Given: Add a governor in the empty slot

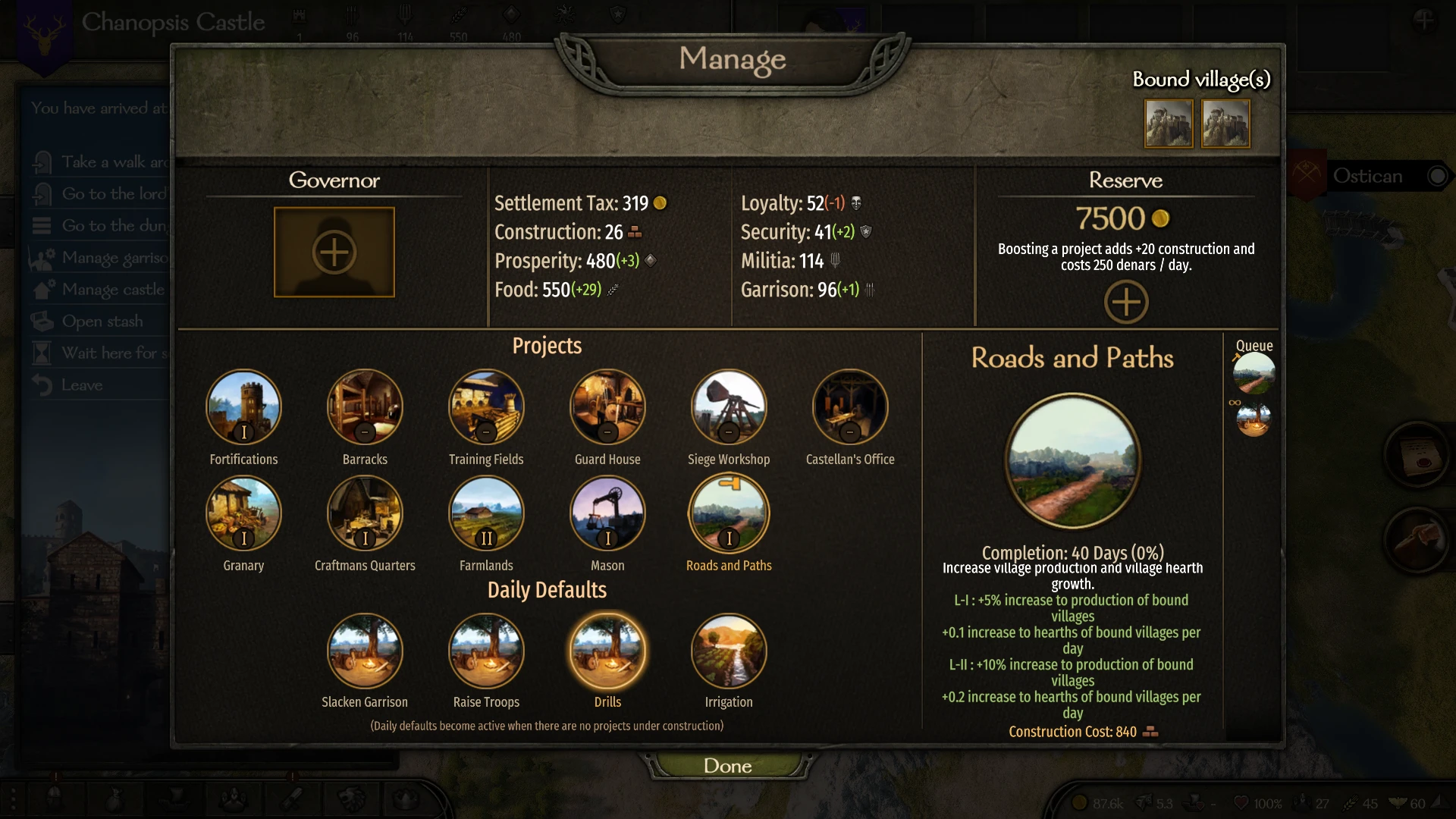Looking at the screenshot, I should point(334,253).
